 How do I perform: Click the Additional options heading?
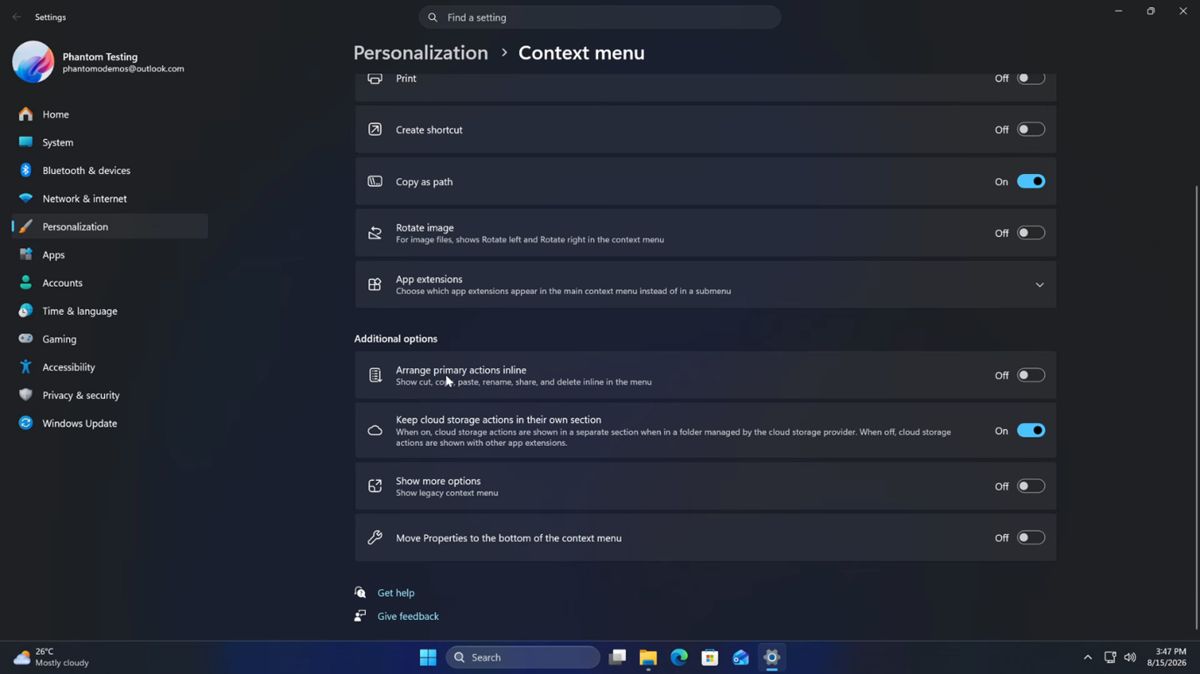(395, 338)
